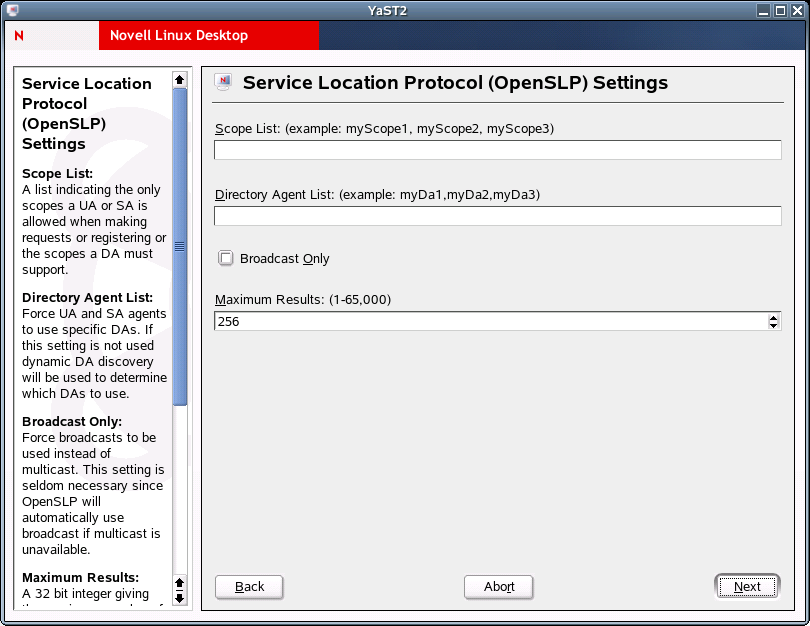The image size is (810, 626).
Task: Maximize the YaST2 window
Action: pos(781,10)
